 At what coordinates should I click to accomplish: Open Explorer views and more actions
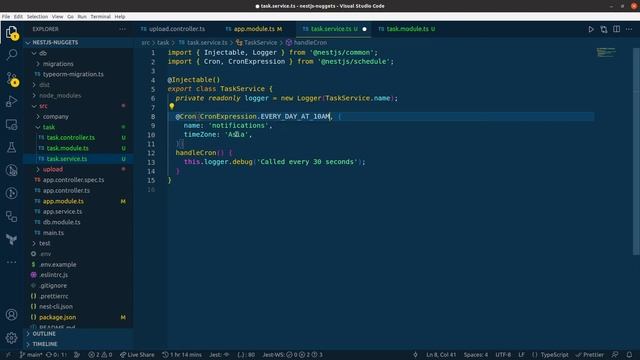coord(122,29)
